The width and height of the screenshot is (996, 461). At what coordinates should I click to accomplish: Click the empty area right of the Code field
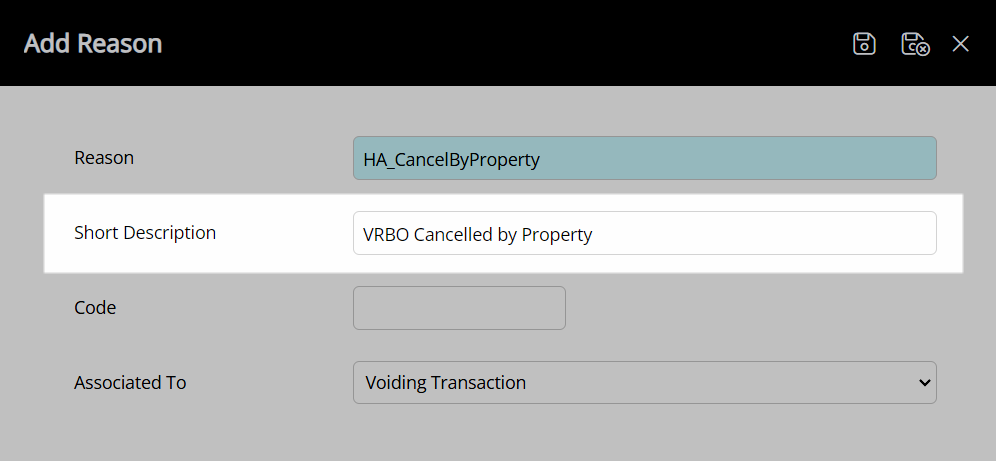[750, 308]
